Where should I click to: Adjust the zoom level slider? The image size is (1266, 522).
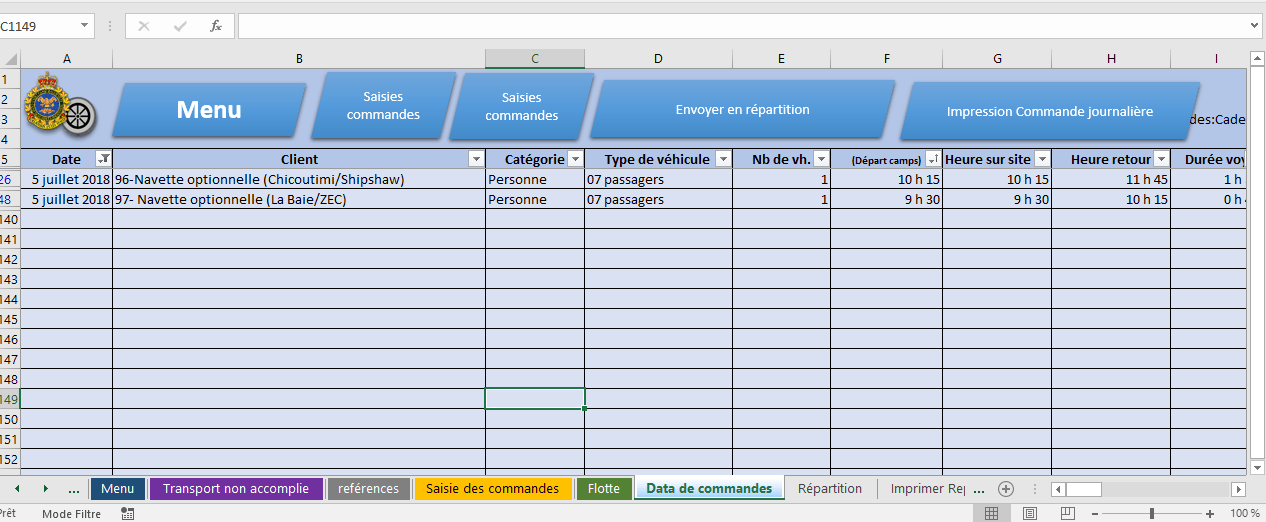(1151, 513)
